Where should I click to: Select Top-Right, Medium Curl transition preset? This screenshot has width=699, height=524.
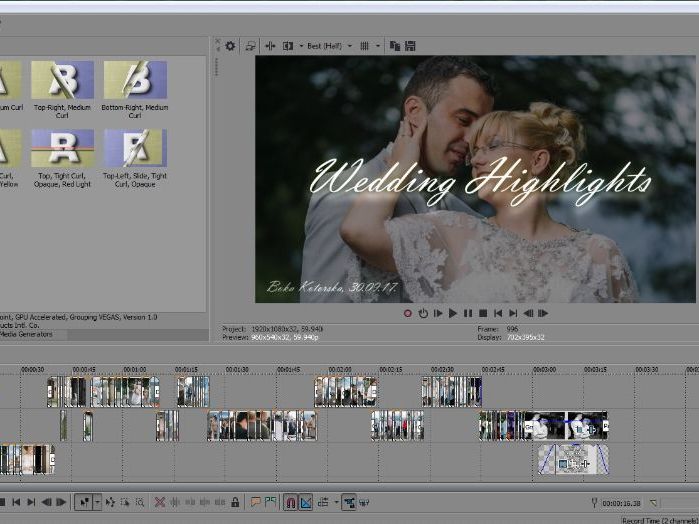(62, 90)
